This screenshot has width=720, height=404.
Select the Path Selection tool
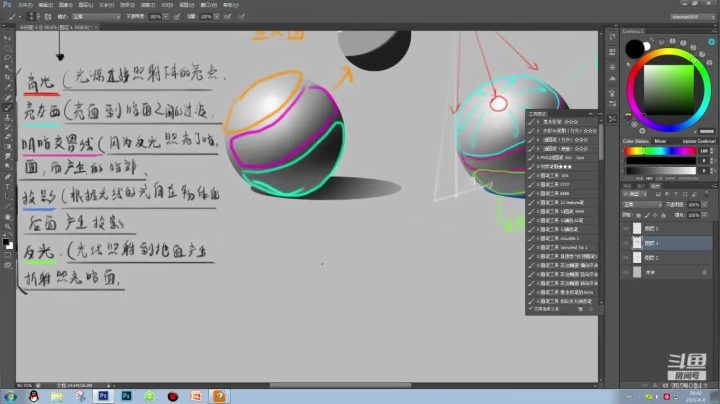[x=7, y=196]
